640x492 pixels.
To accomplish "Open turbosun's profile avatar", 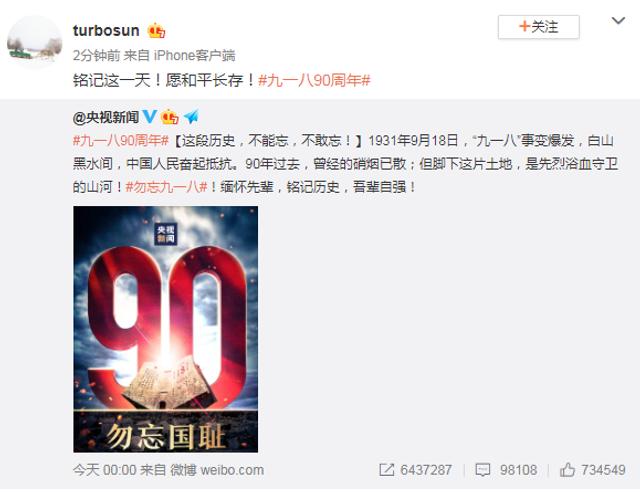I will click(34, 42).
